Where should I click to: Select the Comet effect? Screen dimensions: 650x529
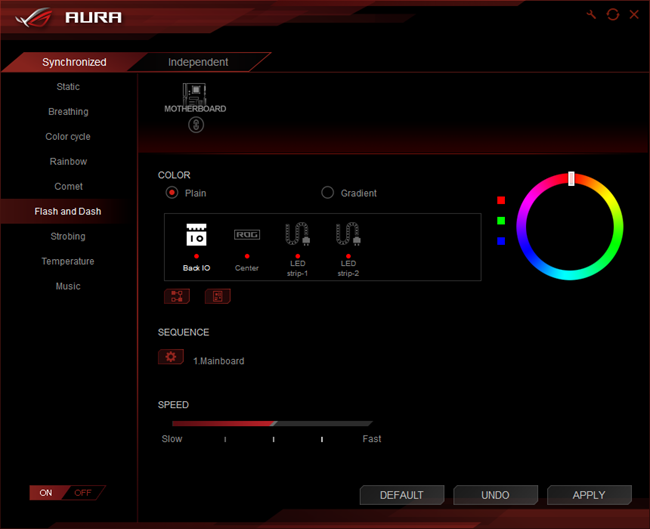68,187
